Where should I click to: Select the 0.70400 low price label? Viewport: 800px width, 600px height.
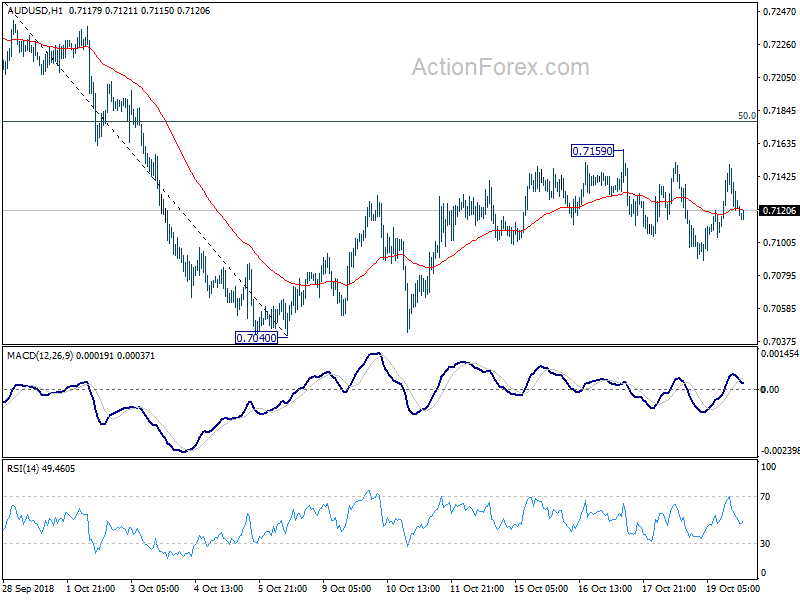coord(257,337)
